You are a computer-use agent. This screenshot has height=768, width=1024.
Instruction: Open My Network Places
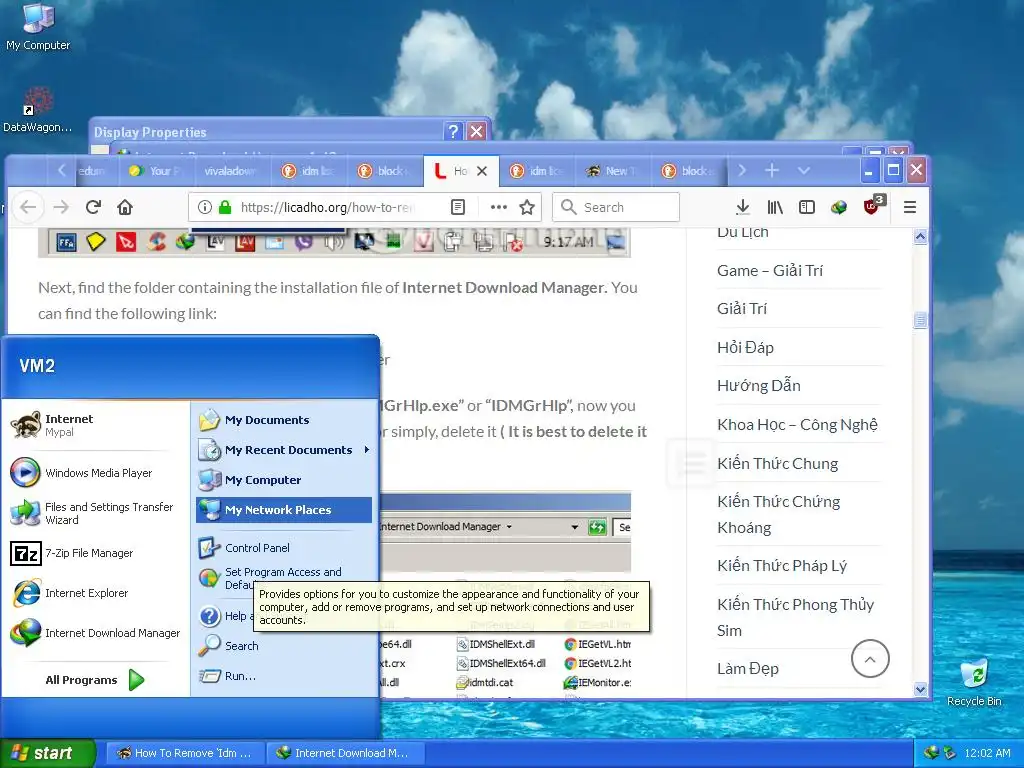(x=283, y=510)
